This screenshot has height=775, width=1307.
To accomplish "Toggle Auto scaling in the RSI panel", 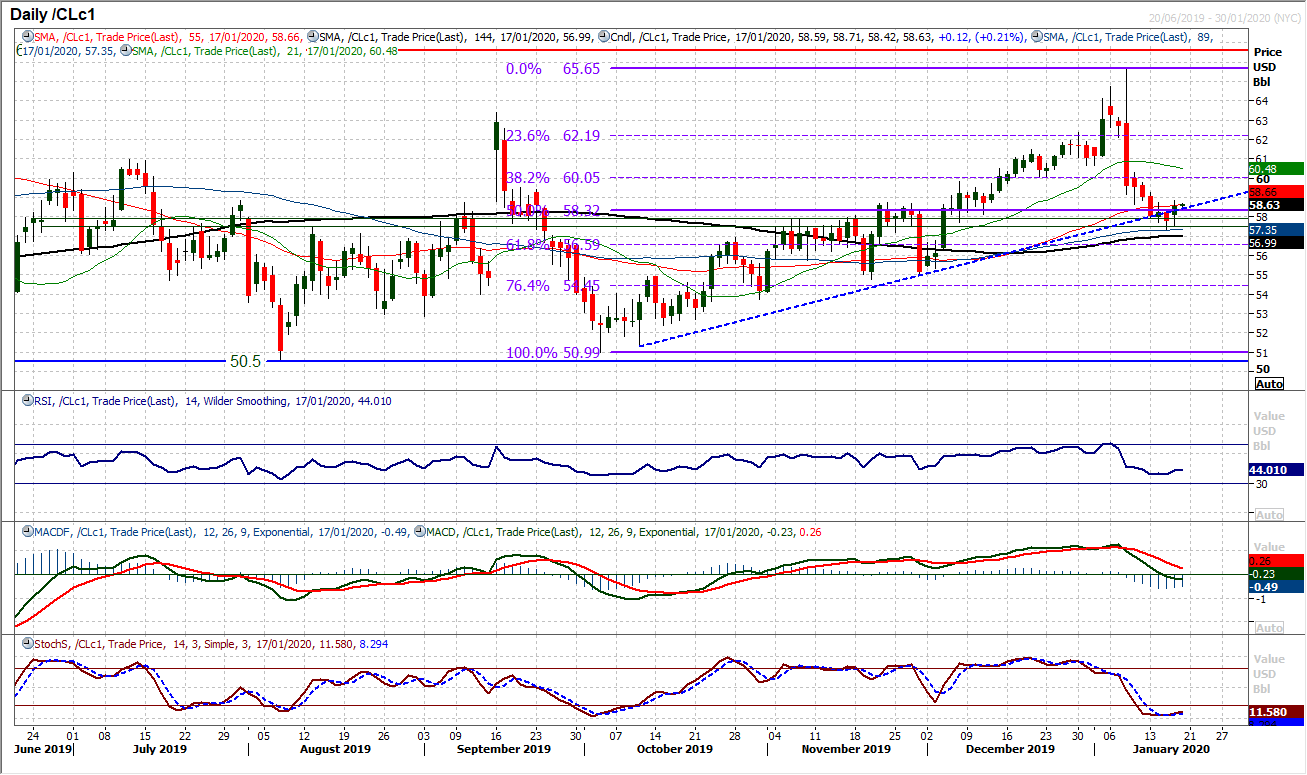I will [1268, 515].
